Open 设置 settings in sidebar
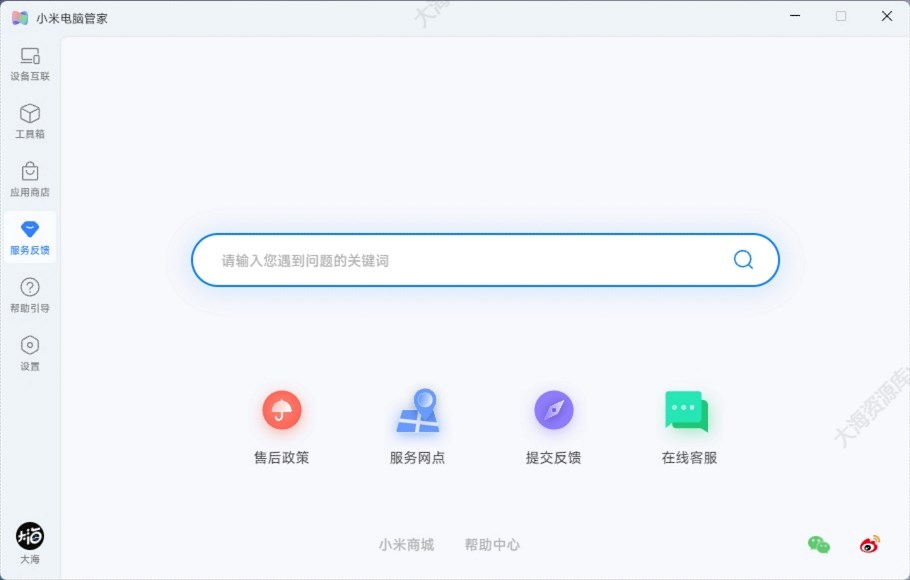This screenshot has height=580, width=910. (30, 354)
